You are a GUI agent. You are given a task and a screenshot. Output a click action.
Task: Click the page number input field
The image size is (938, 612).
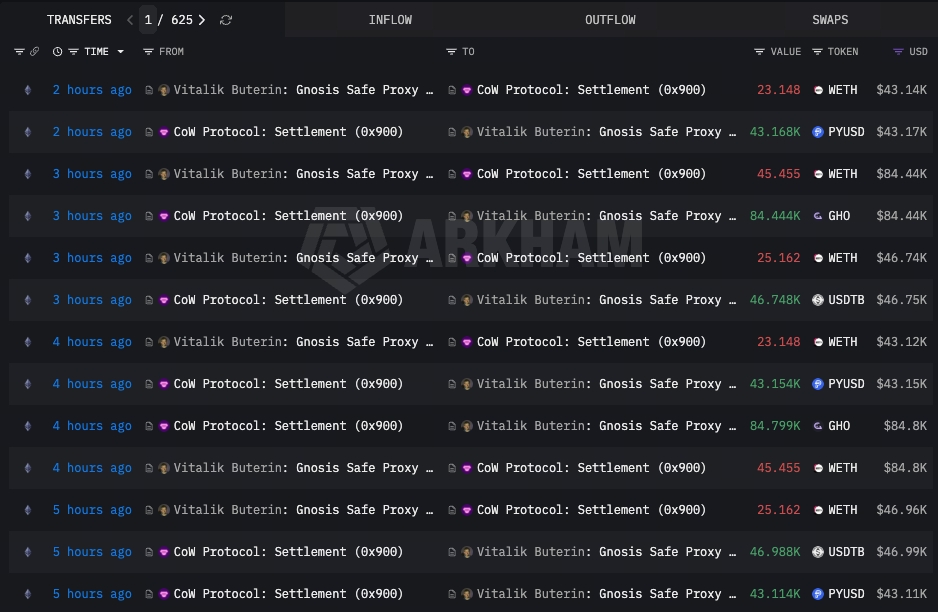(148, 20)
